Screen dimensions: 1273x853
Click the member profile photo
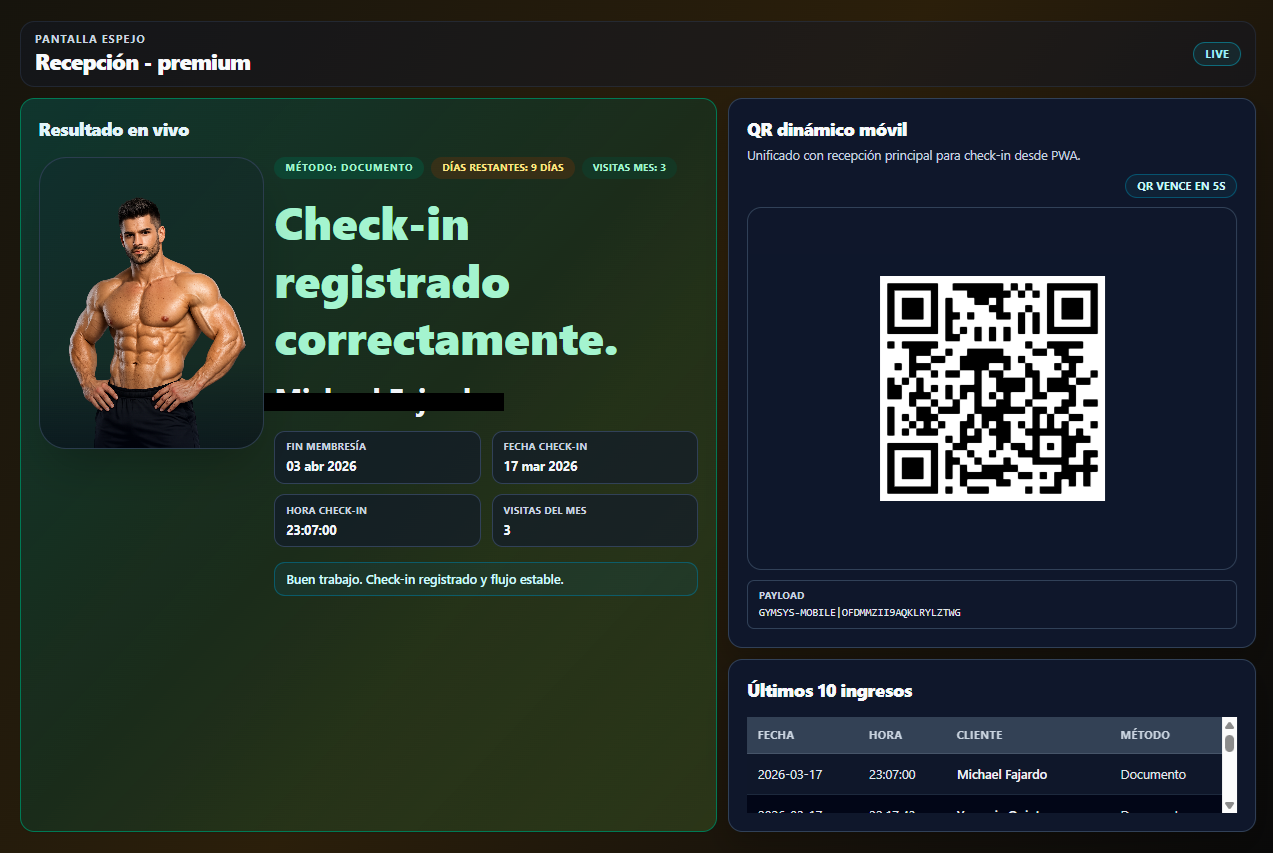(151, 303)
